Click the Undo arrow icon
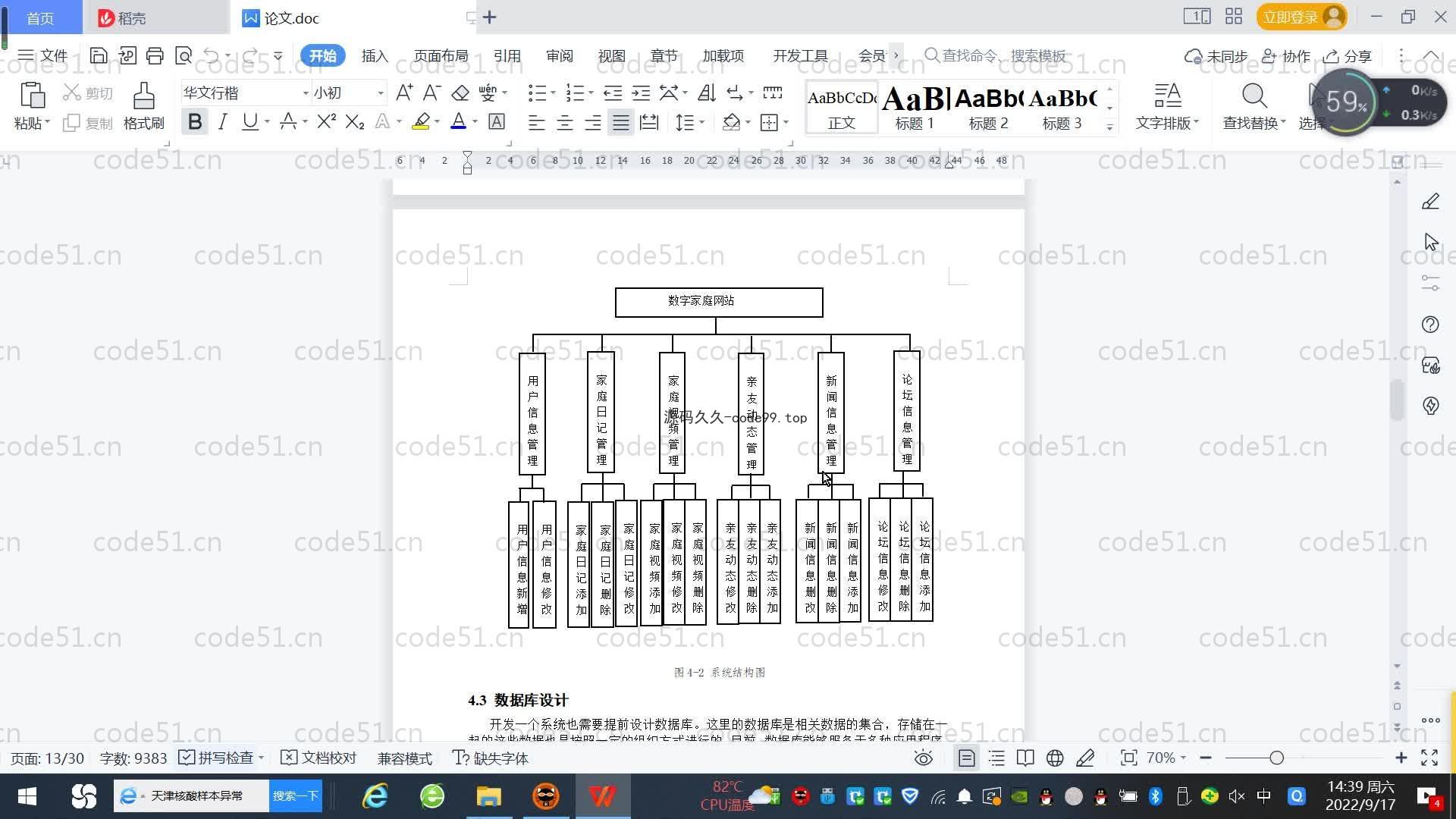This screenshot has height=819, width=1456. click(212, 55)
